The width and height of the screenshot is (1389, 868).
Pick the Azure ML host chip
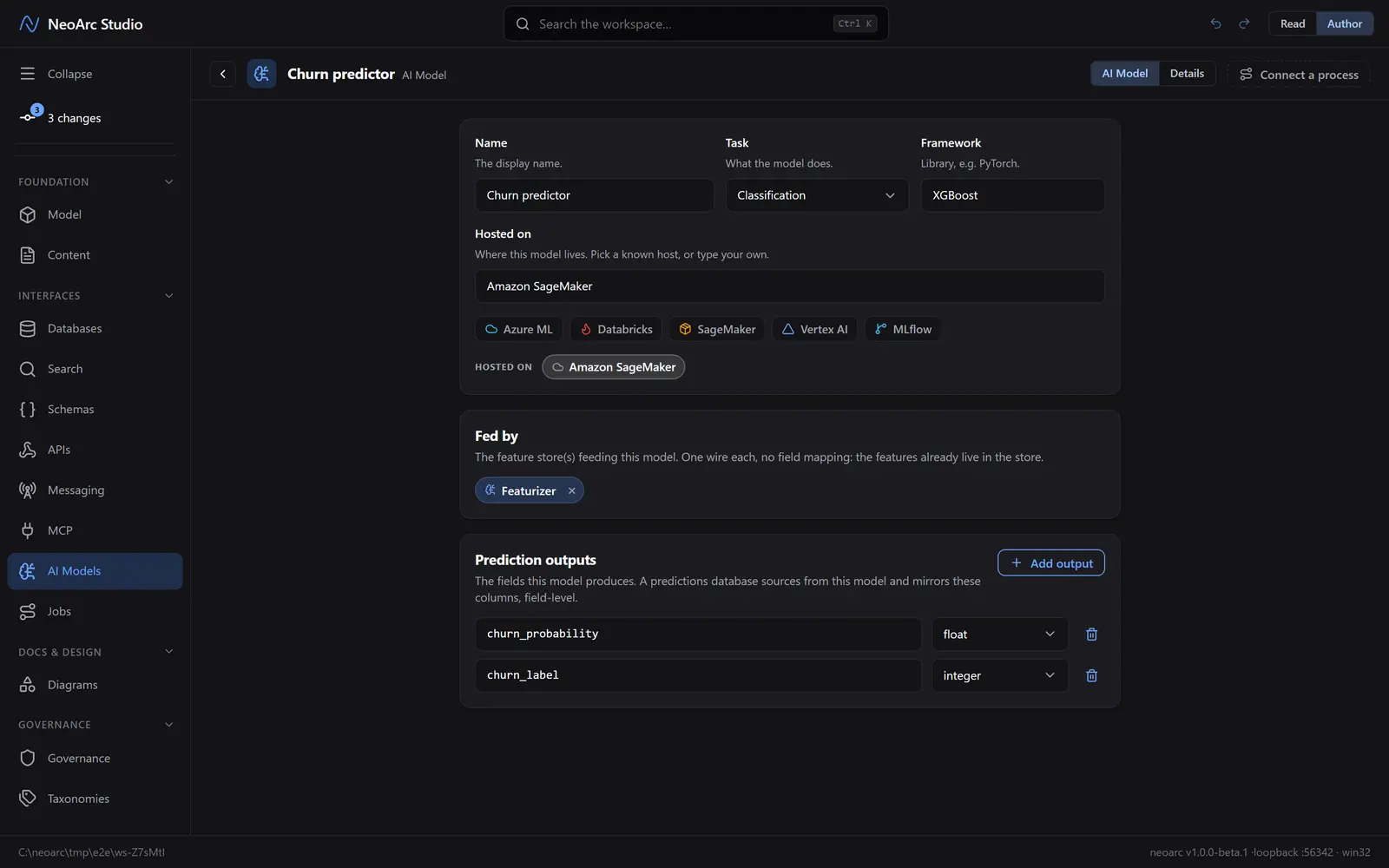click(519, 330)
